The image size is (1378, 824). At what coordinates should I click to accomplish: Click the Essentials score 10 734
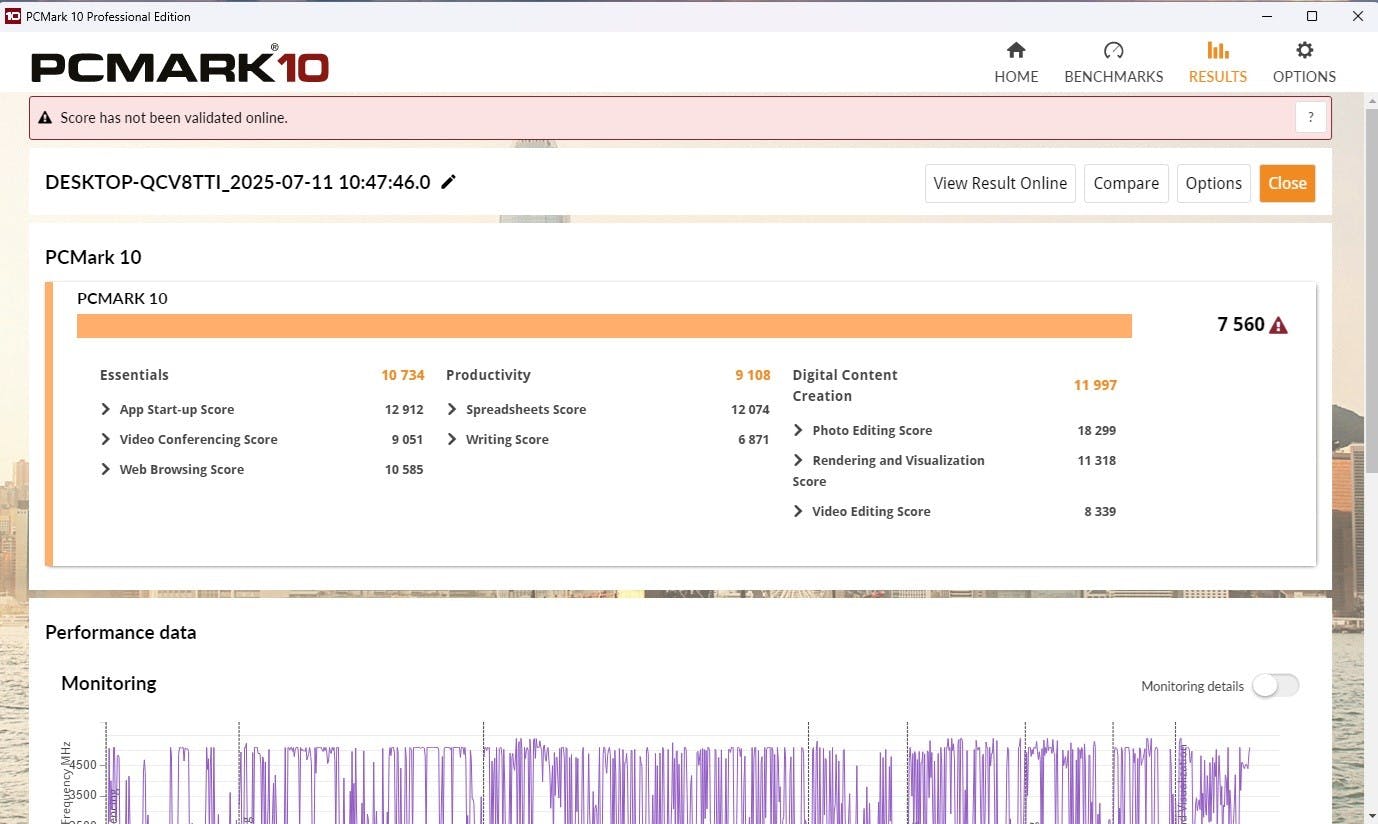[403, 375]
